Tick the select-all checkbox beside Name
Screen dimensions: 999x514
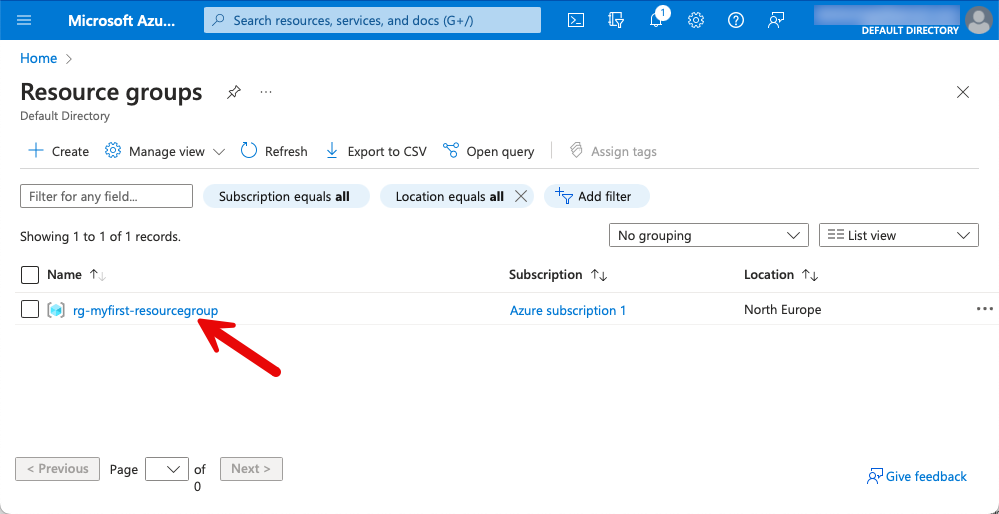pyautogui.click(x=30, y=275)
